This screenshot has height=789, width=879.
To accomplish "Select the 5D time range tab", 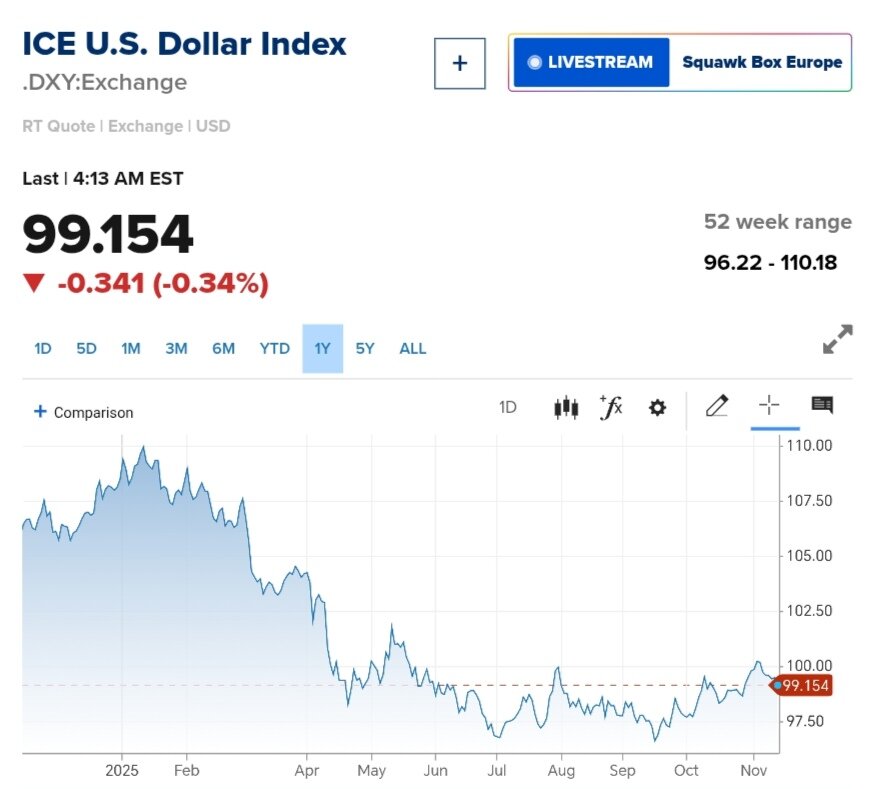I will pos(87,349).
